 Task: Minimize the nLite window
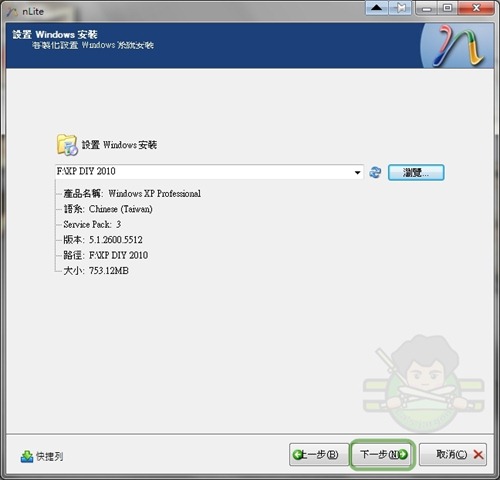(x=427, y=8)
